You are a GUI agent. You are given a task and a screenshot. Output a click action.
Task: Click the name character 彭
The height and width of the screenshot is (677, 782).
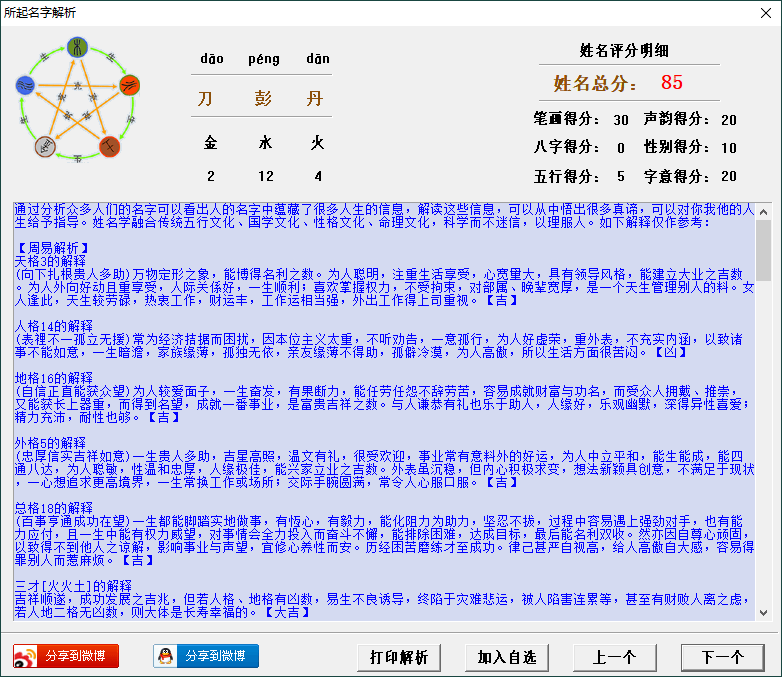[265, 99]
